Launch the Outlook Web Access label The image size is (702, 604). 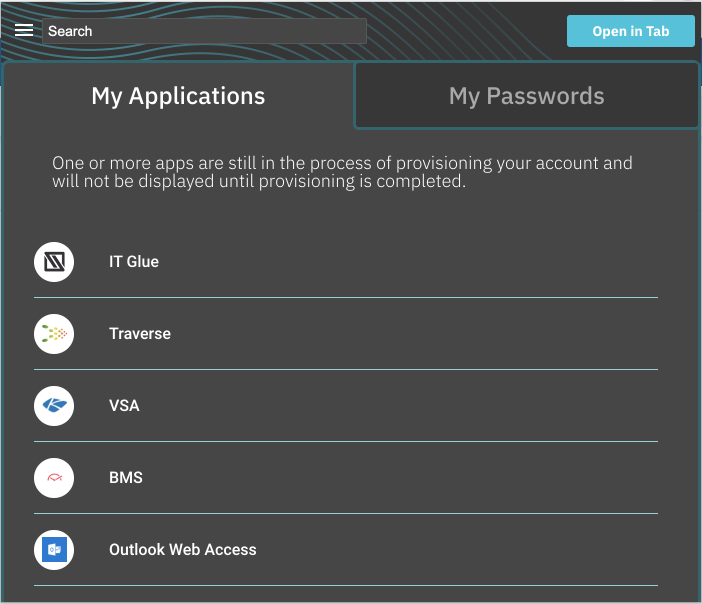(x=183, y=550)
